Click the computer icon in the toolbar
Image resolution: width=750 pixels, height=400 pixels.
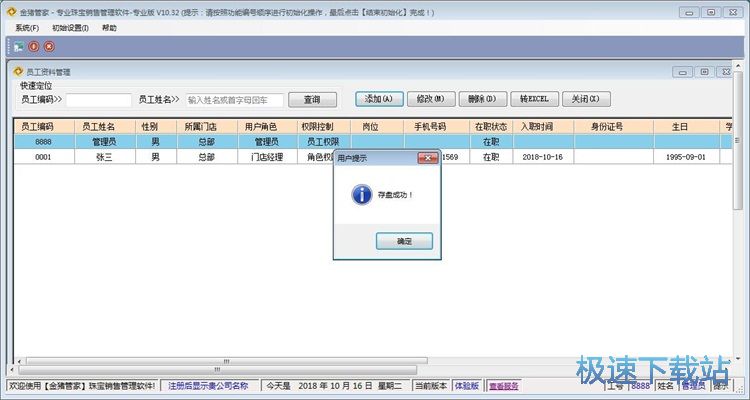point(19,47)
